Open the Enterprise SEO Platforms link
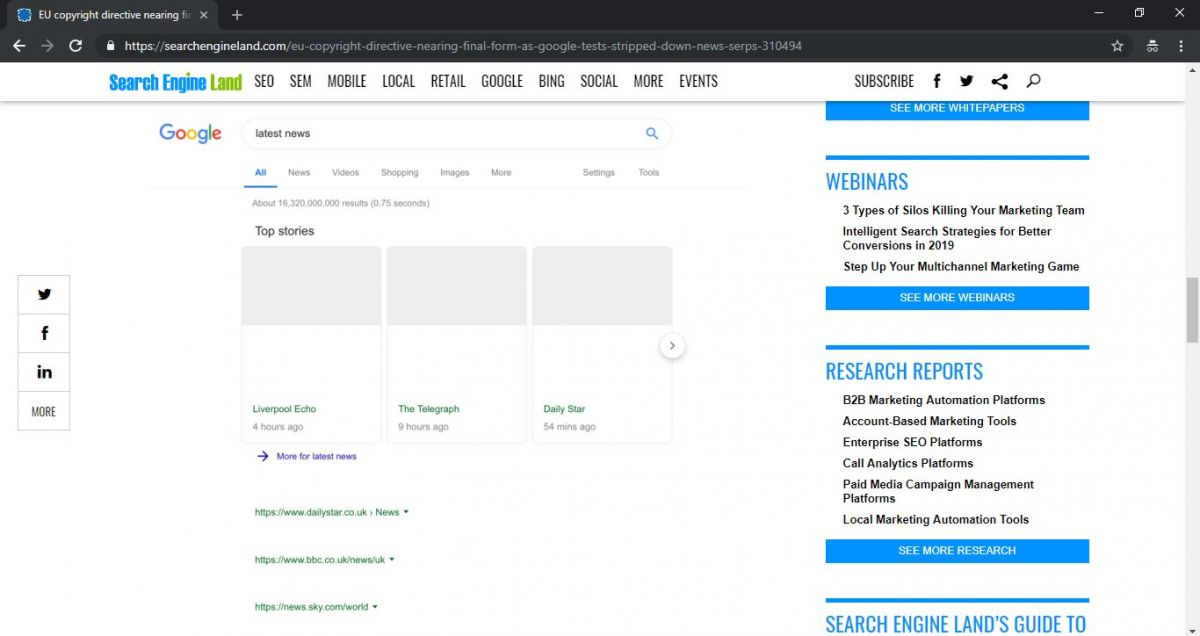1200x636 pixels. [x=912, y=442]
